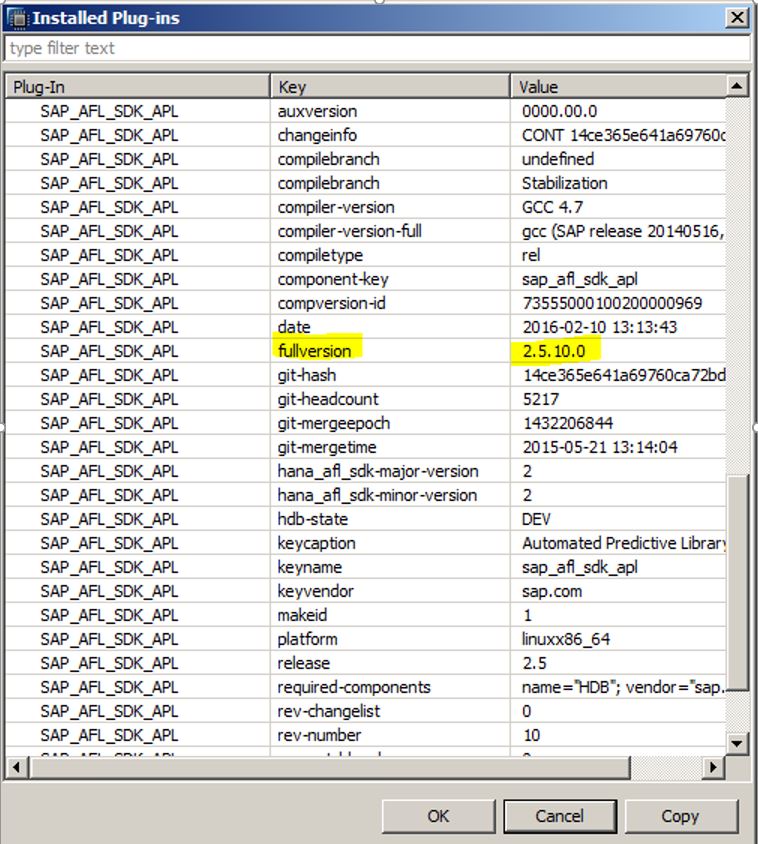Select the compiletype key cell
Screen dimensions: 758x844
click(x=390, y=255)
